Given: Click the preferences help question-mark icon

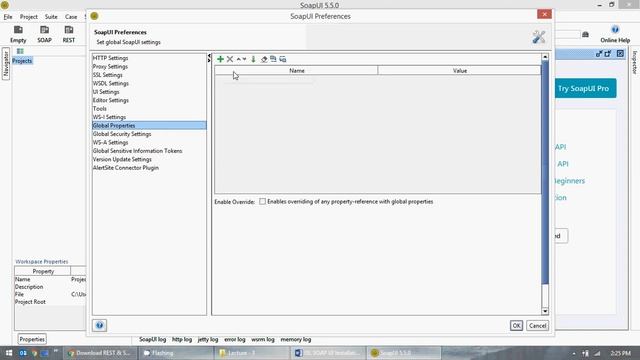Looking at the screenshot, I should click(x=99, y=325).
